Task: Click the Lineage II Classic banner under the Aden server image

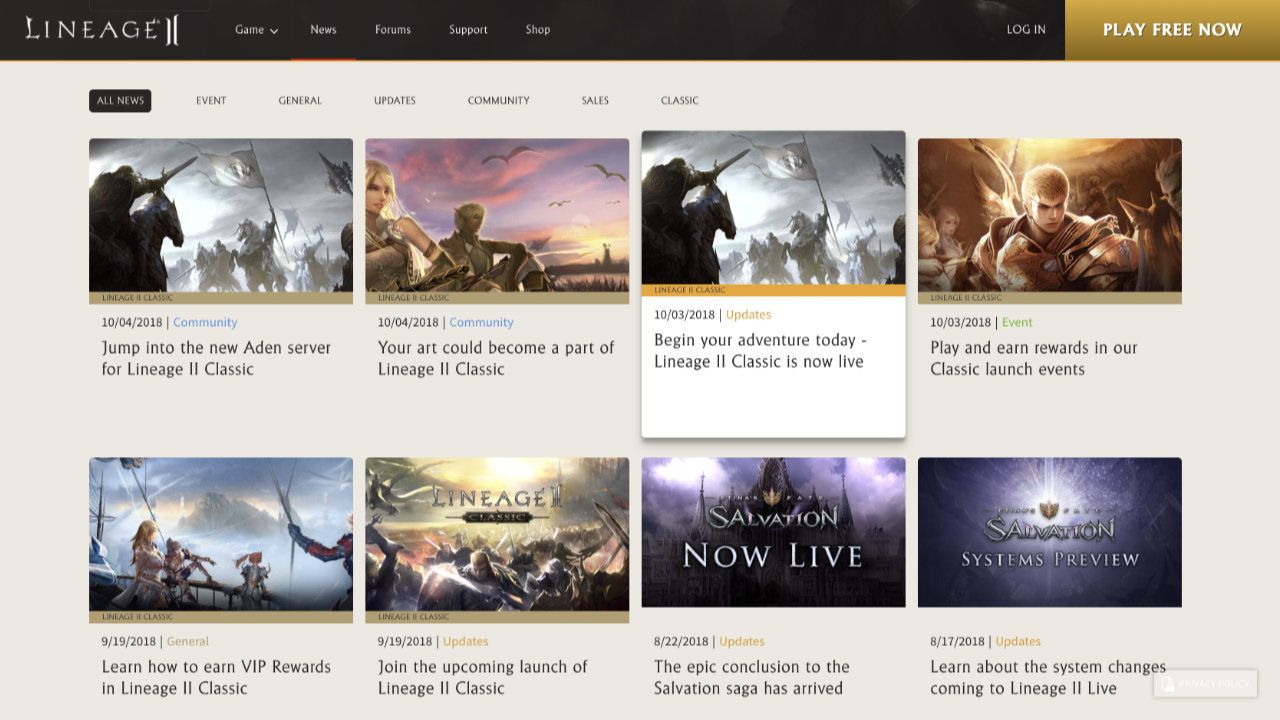Action: [x=221, y=298]
